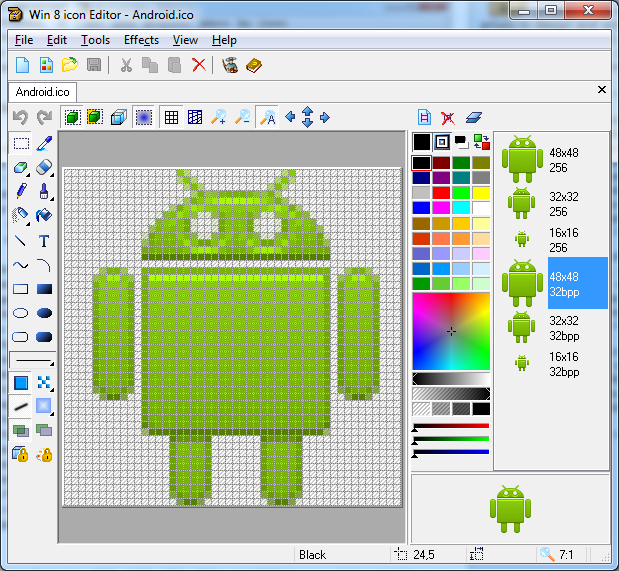Click the red X delete icon

pyautogui.click(x=199, y=65)
